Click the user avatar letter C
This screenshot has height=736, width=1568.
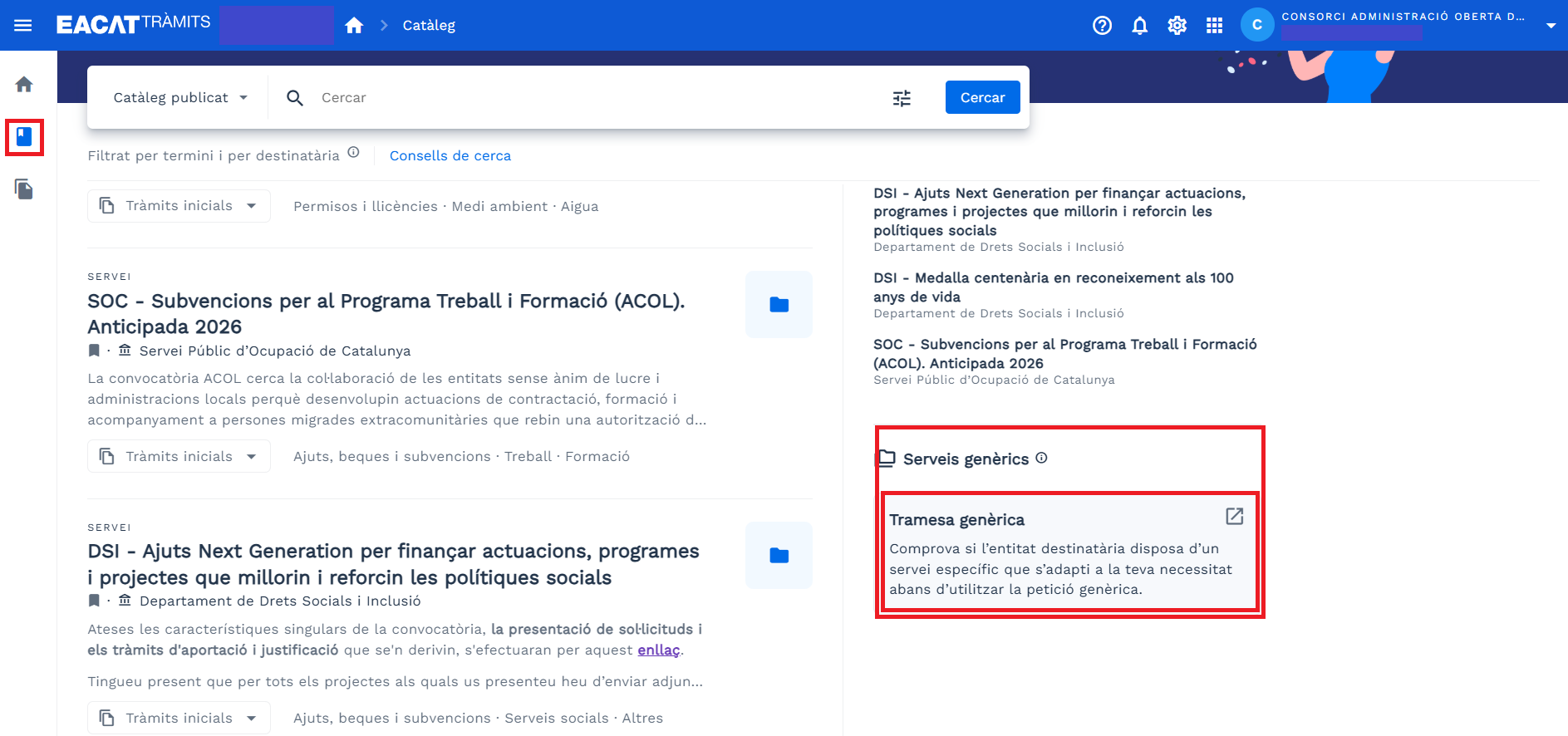[x=1257, y=25]
